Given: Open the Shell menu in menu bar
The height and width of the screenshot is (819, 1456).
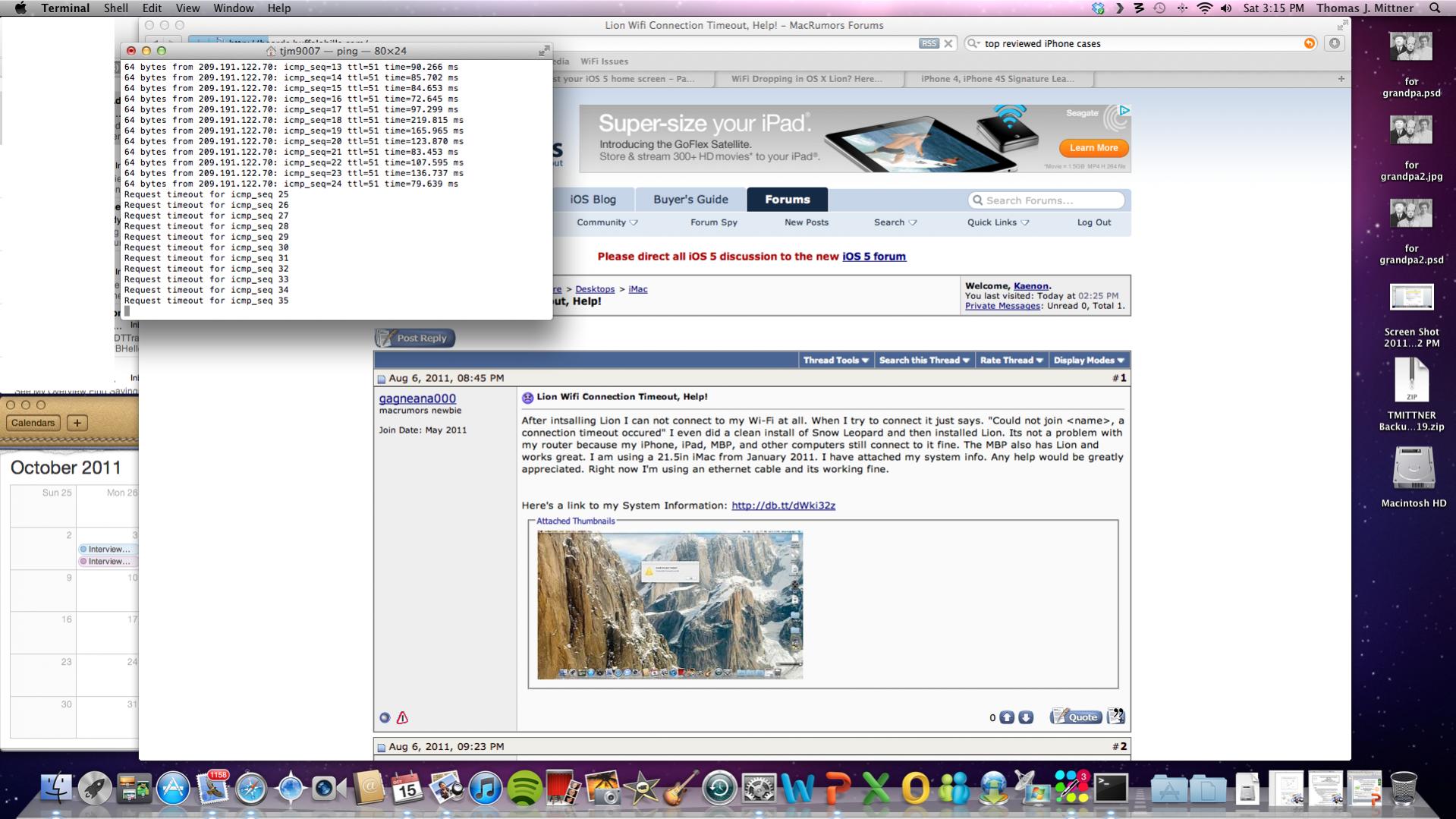Looking at the screenshot, I should click(x=115, y=8).
